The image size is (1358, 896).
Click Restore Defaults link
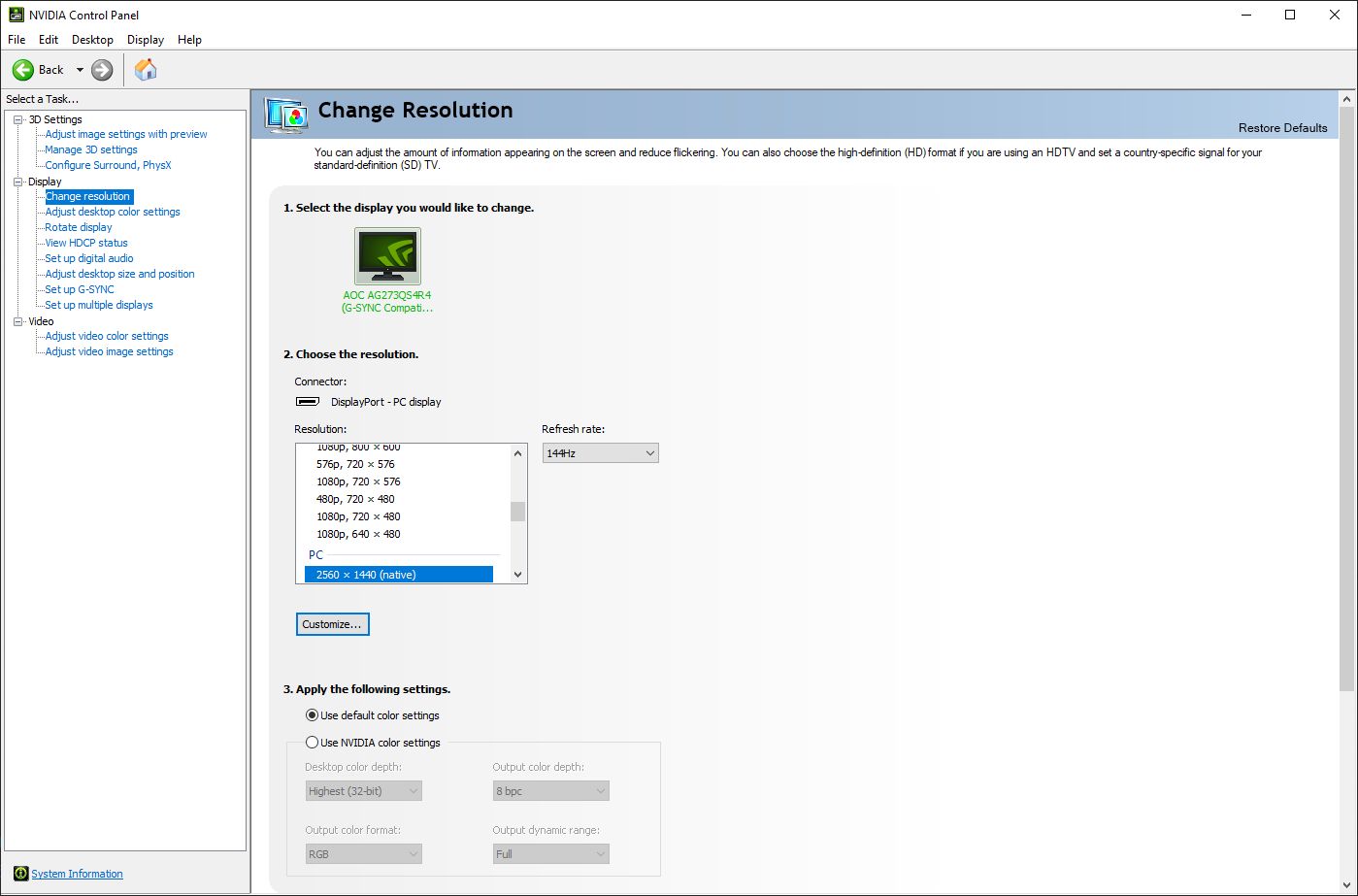1283,128
